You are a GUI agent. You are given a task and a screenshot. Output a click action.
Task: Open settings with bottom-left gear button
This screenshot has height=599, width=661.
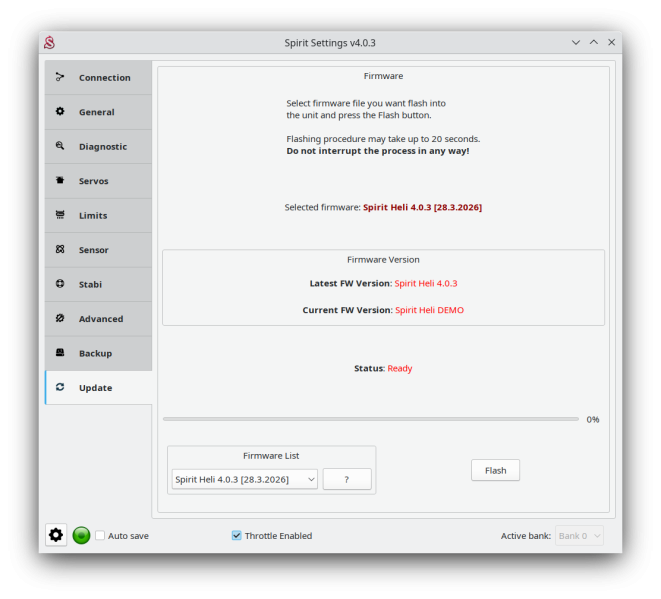(x=56, y=535)
